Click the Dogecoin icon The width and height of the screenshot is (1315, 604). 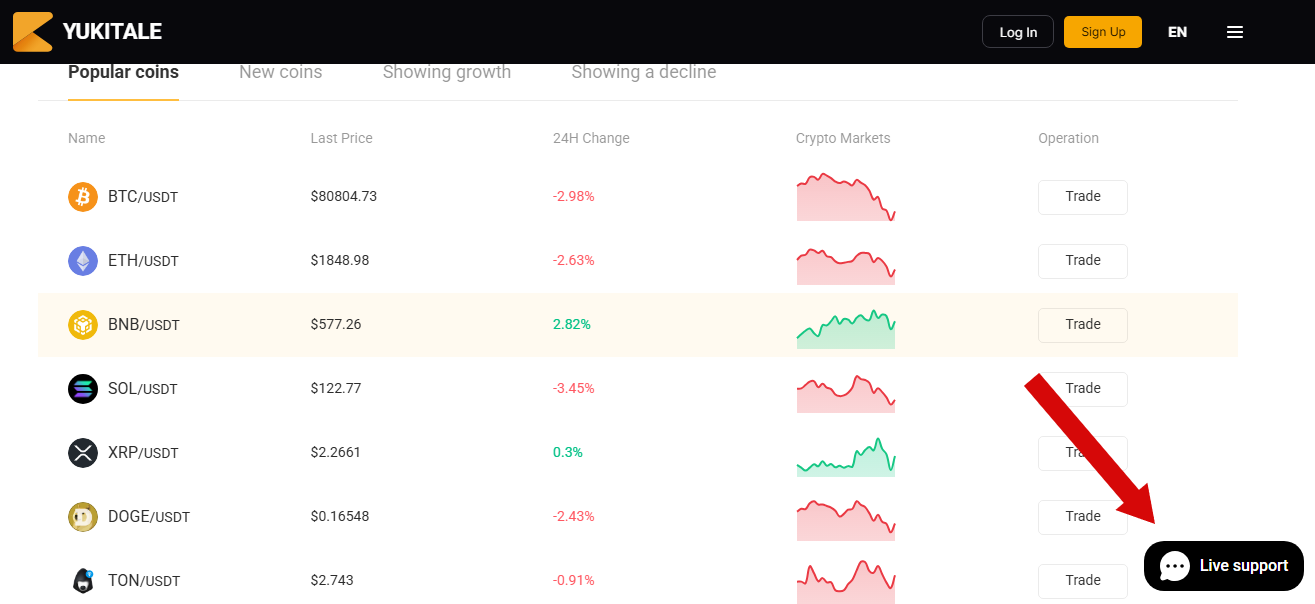[83, 517]
